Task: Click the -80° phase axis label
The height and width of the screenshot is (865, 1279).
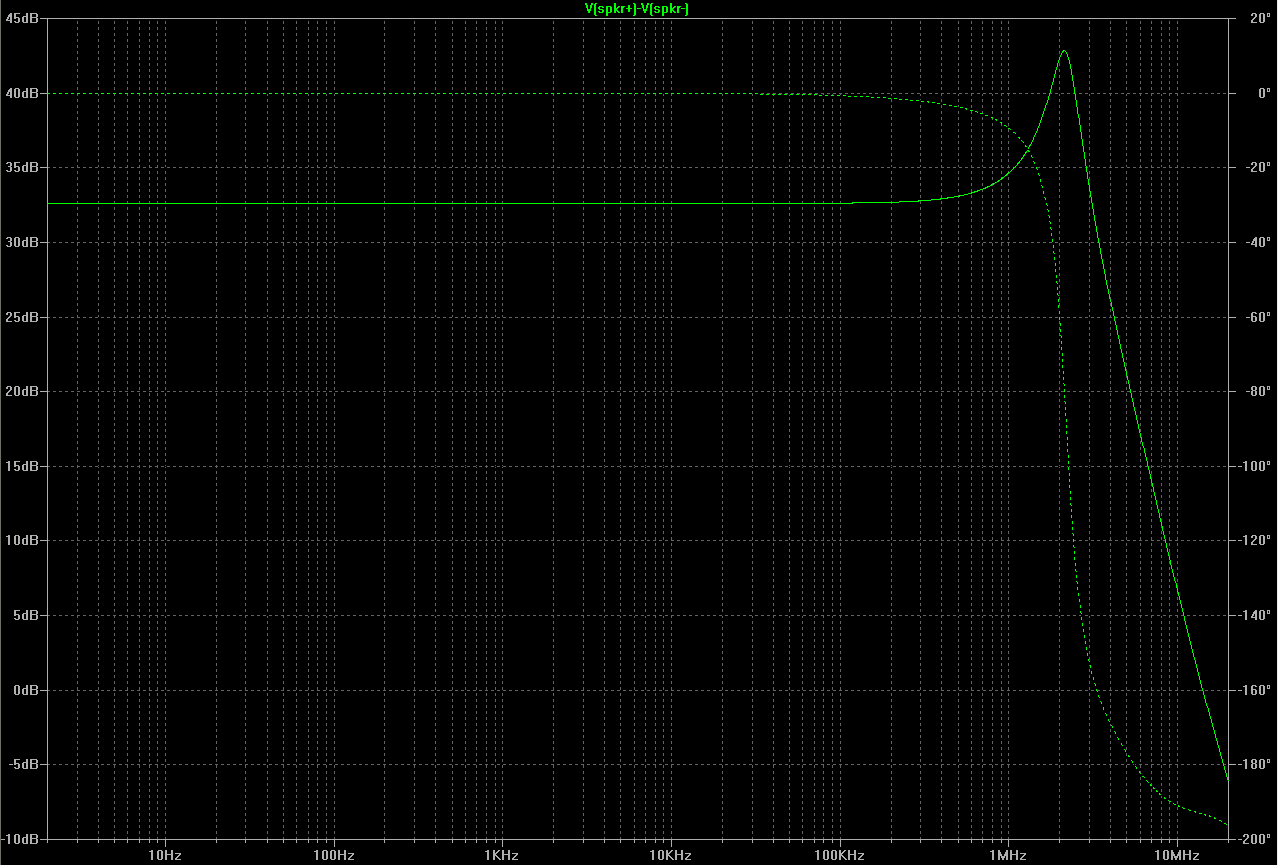Action: point(1258,391)
